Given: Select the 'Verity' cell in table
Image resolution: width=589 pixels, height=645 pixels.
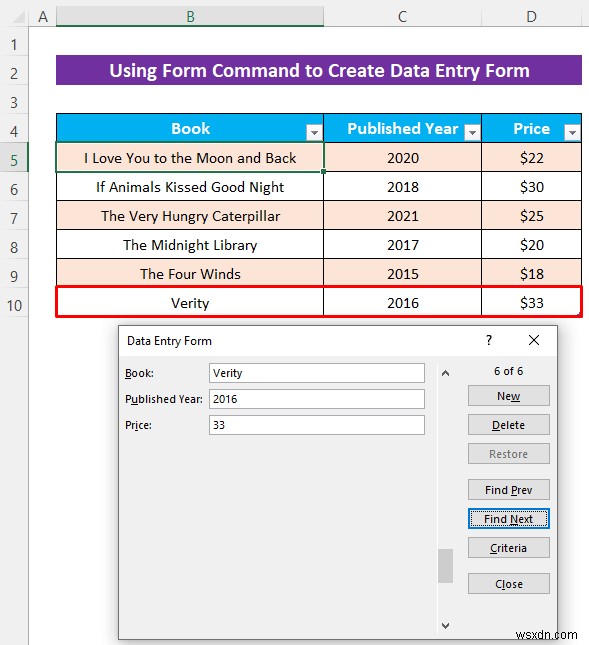Looking at the screenshot, I should (x=190, y=303).
